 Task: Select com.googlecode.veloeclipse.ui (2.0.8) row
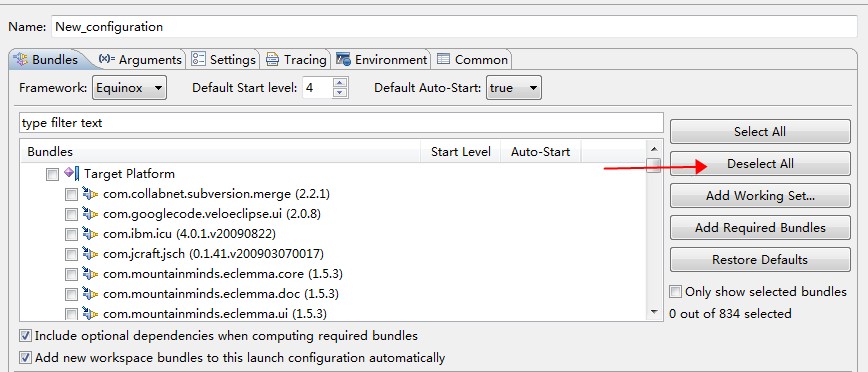pos(333,214)
